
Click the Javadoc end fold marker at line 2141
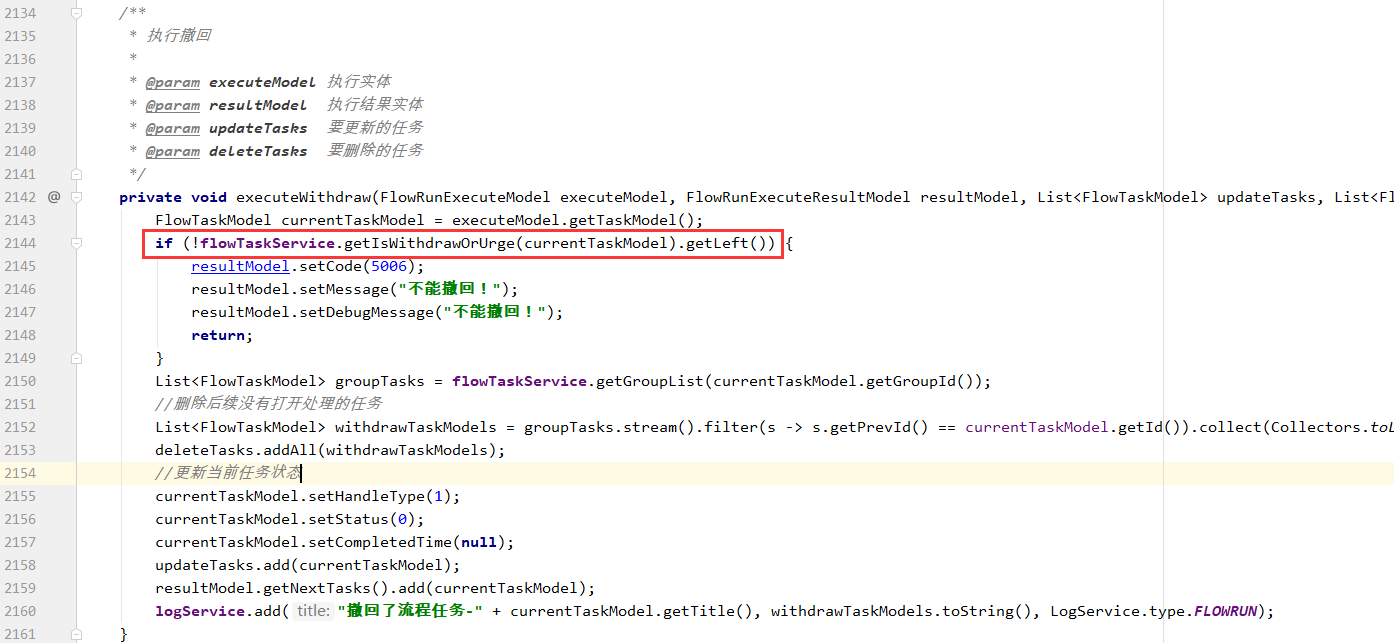(77, 174)
